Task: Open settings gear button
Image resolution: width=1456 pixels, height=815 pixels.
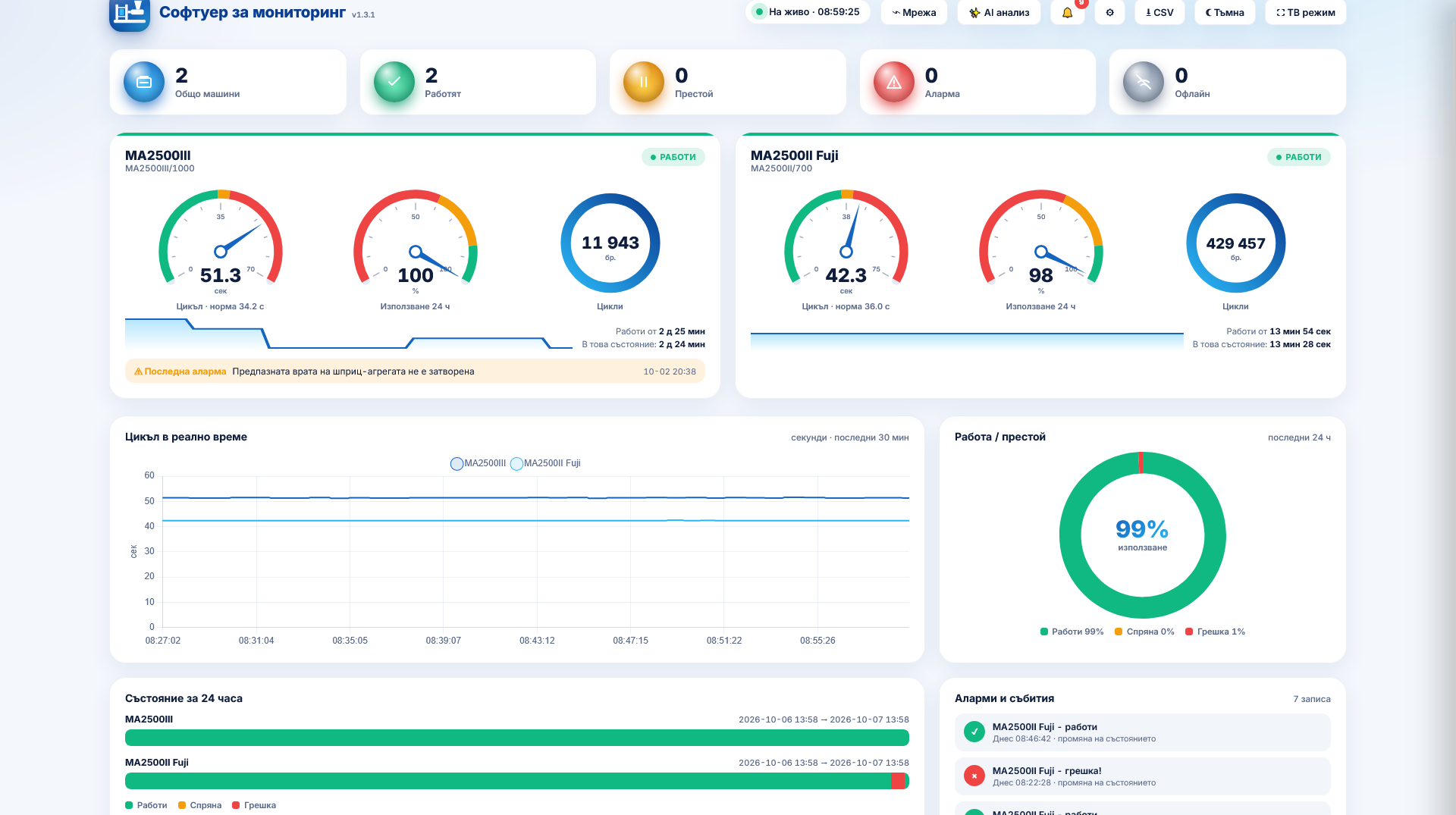Action: pos(1109,13)
